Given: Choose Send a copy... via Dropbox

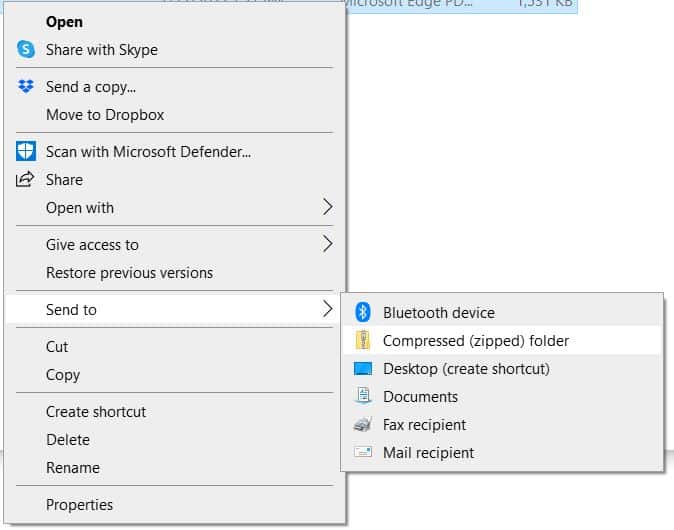Looking at the screenshot, I should tap(175, 87).
